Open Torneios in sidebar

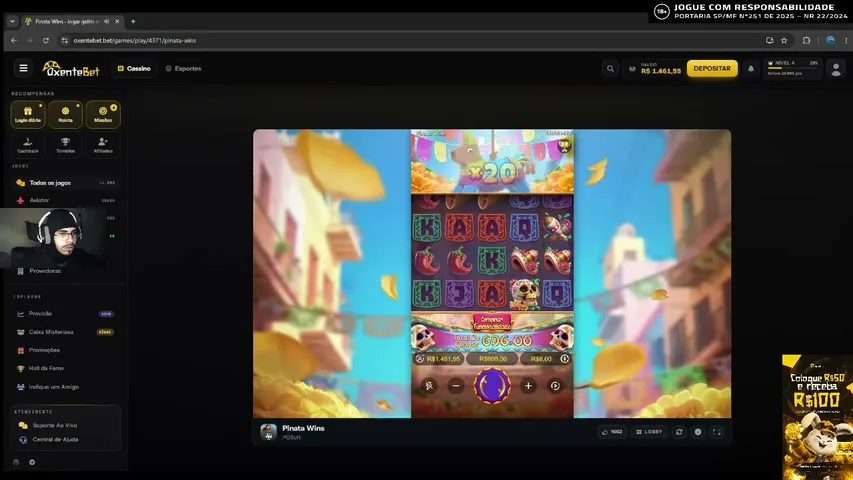pos(65,145)
